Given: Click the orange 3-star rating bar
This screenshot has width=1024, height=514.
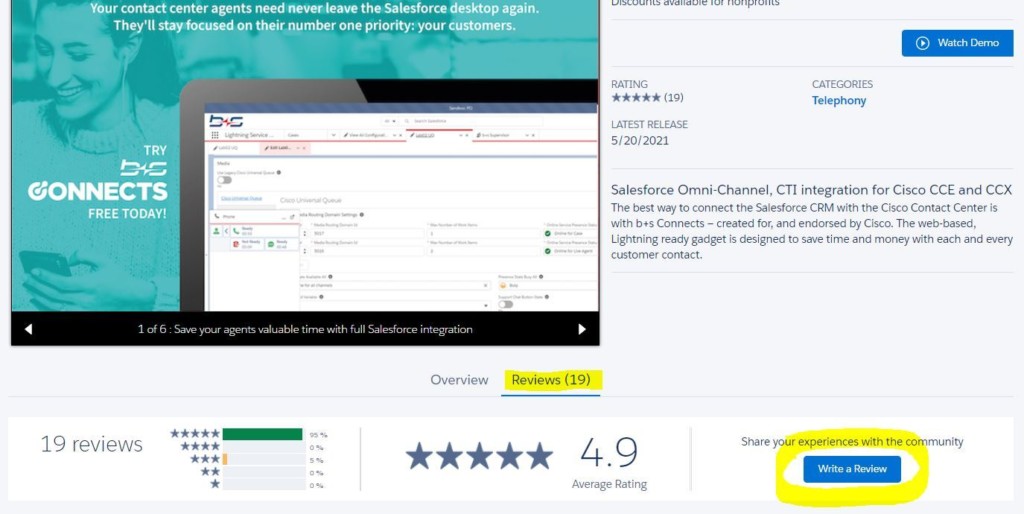Looking at the screenshot, I should point(225,459).
